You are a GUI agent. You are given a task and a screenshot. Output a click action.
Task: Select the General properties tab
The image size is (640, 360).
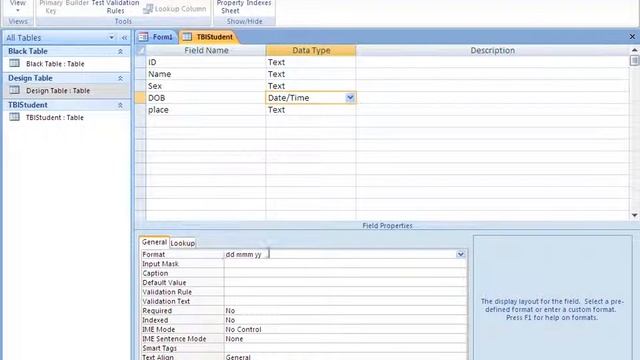(154, 242)
